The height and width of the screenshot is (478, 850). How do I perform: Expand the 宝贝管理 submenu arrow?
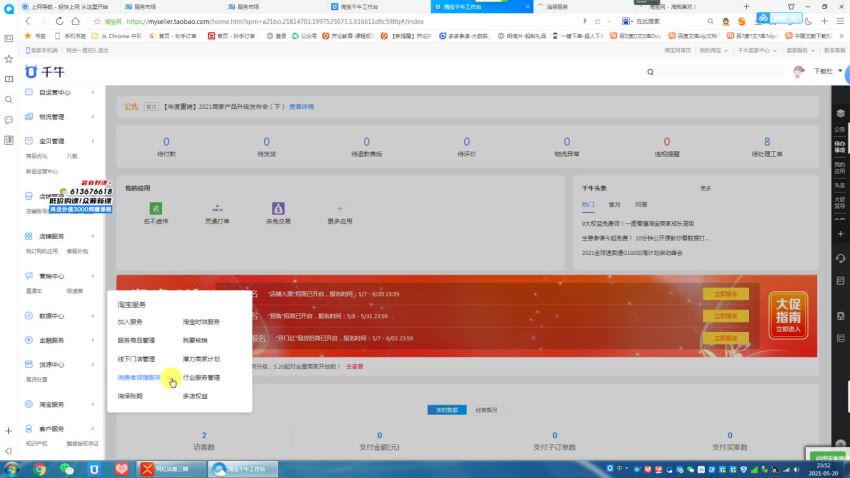(93, 141)
